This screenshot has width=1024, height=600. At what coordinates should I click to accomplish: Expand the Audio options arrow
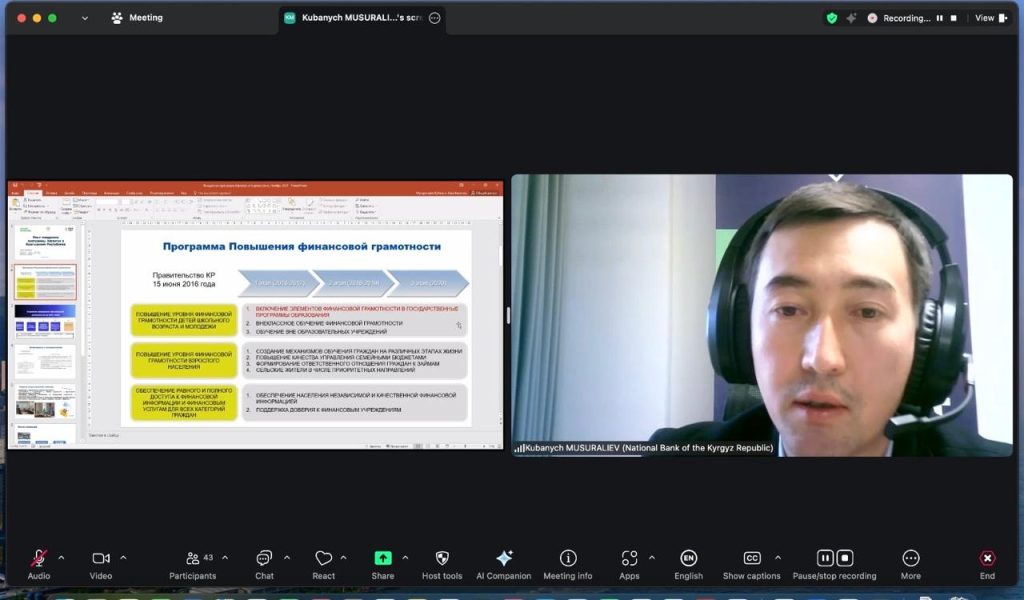61,557
